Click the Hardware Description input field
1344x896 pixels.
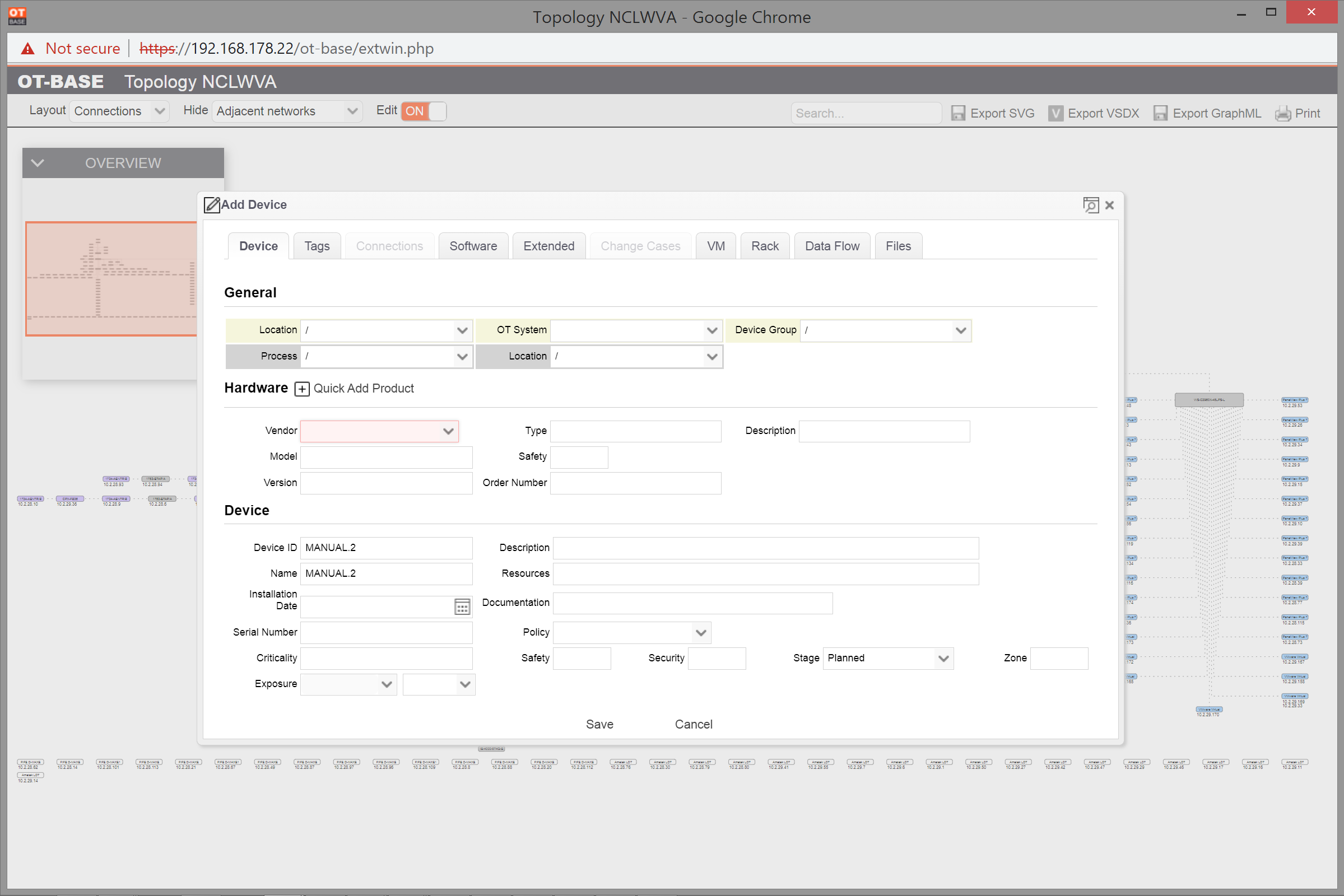click(885, 431)
